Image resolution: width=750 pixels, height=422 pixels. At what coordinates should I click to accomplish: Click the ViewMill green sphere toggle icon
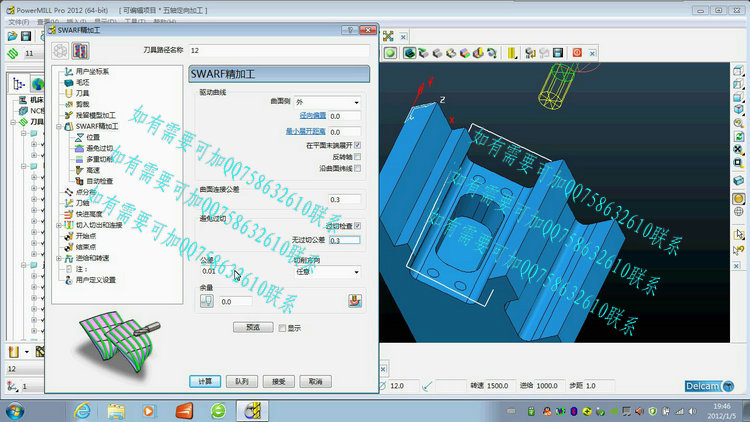(390, 53)
